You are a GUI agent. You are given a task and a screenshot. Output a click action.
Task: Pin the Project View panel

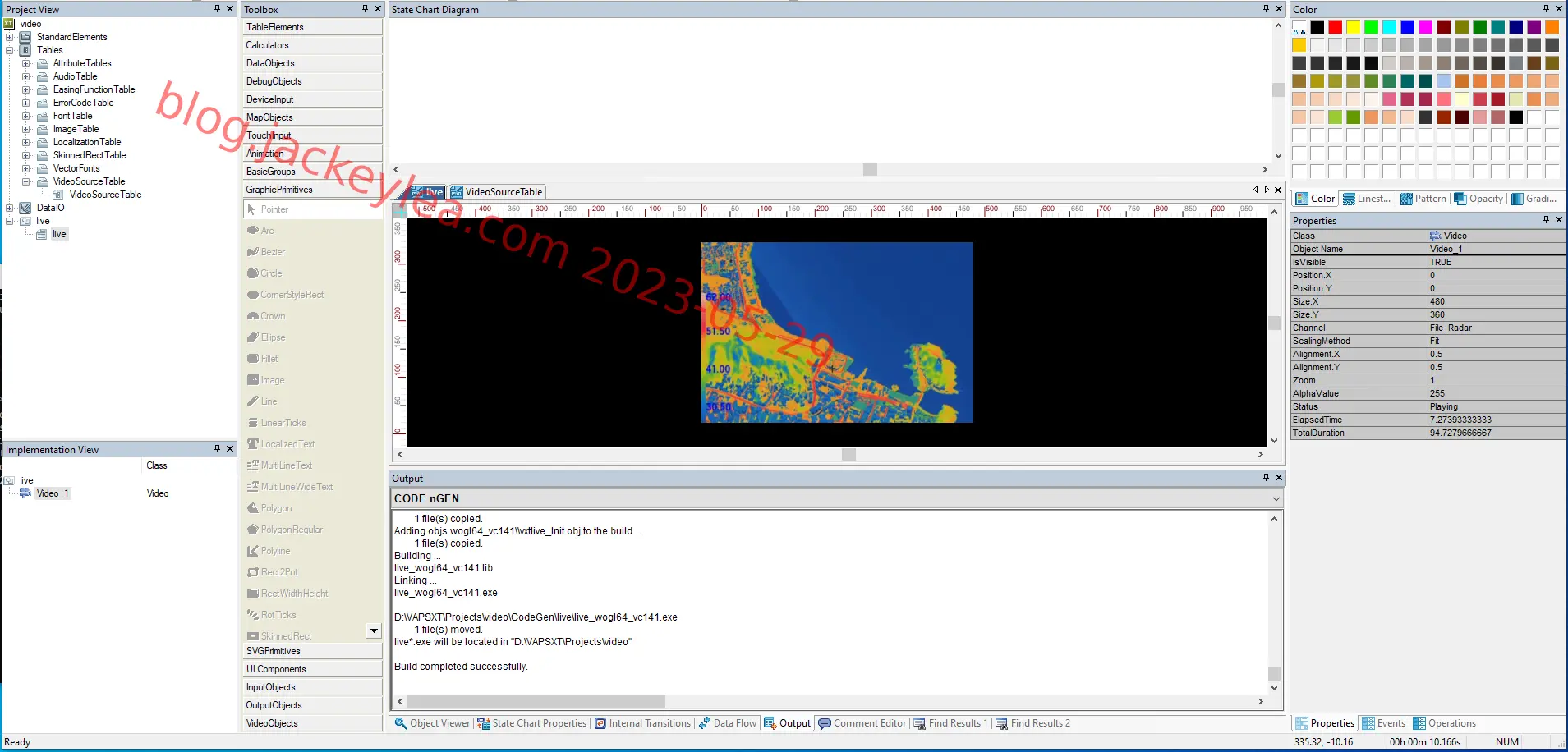coord(217,9)
